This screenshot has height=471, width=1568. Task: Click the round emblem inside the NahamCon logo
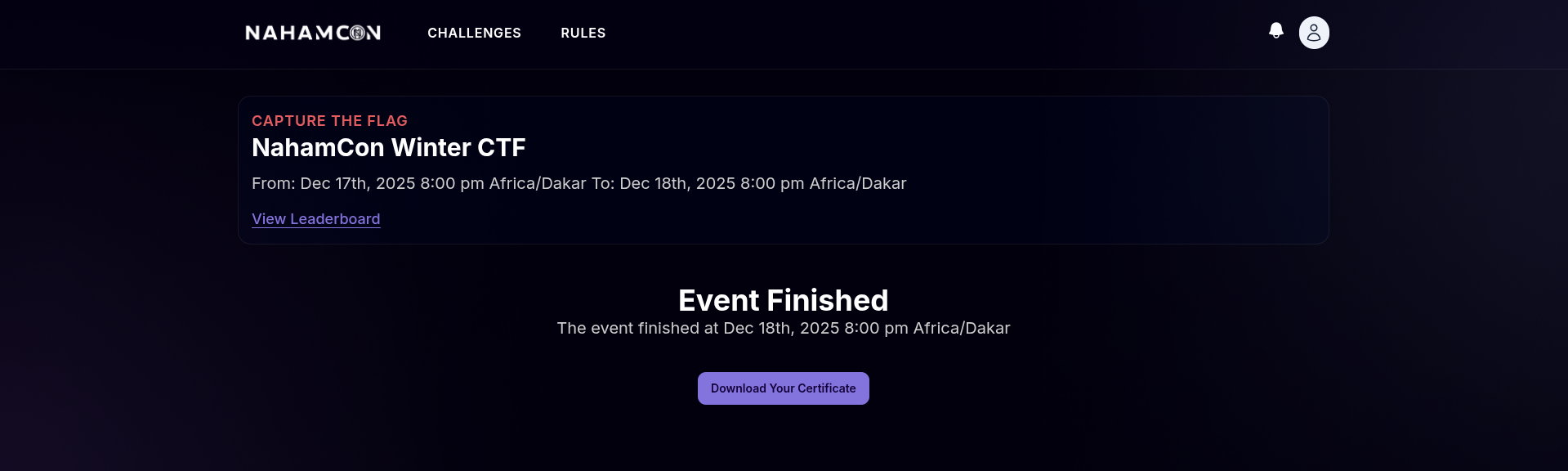tap(358, 33)
